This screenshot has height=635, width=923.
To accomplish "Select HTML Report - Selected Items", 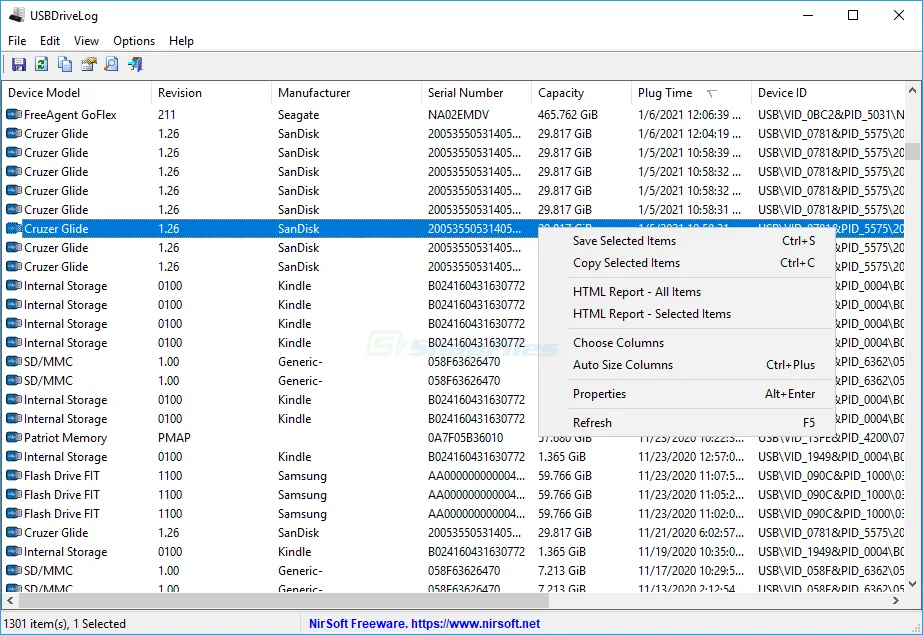I will [686, 314].
